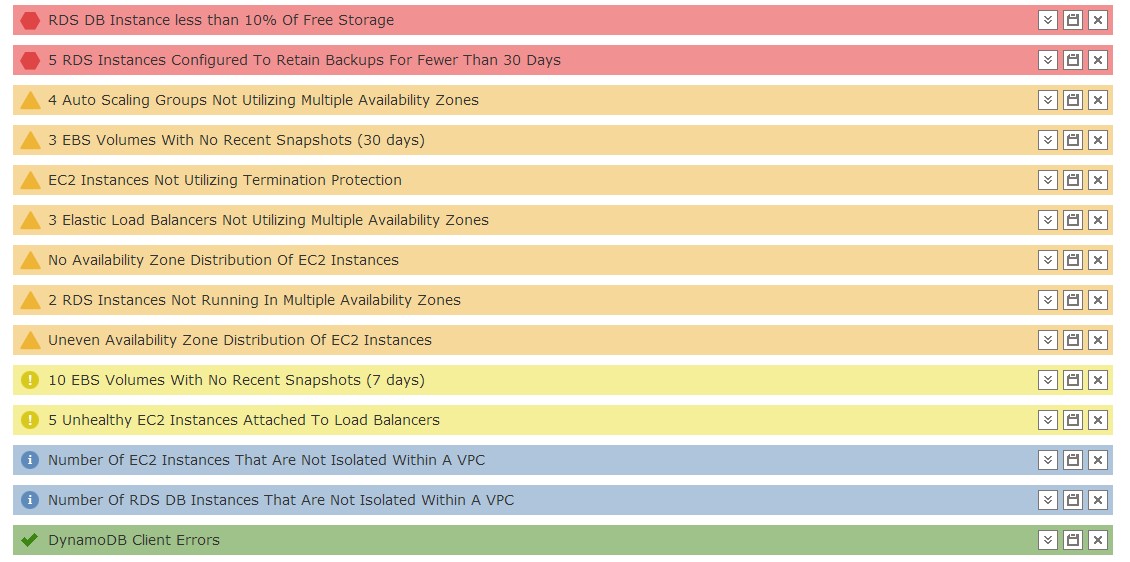Close the EBS Snapshots (7 days) alert
This screenshot has height=562, width=1130.
coord(1097,380)
